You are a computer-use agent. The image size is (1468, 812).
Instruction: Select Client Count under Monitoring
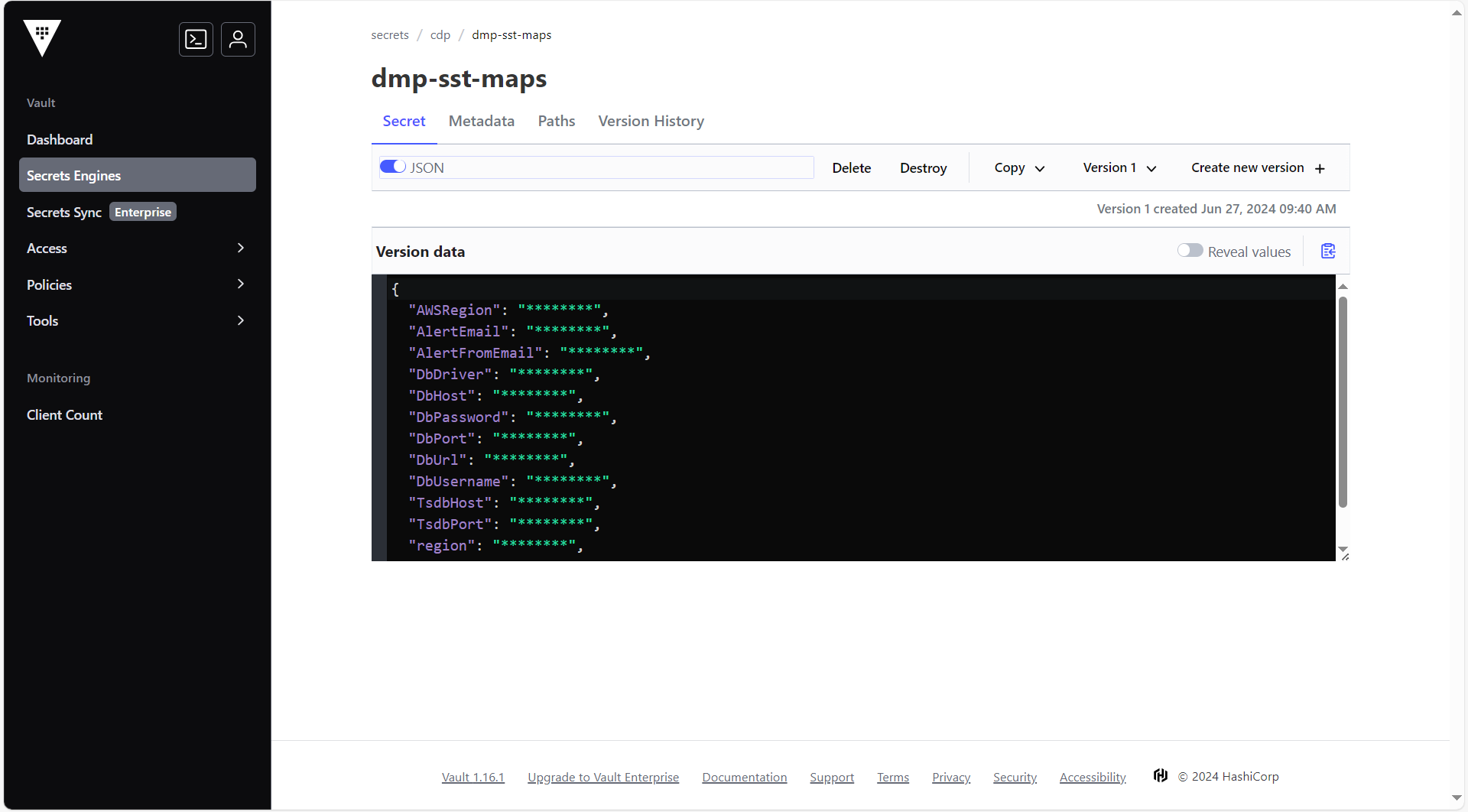[64, 414]
